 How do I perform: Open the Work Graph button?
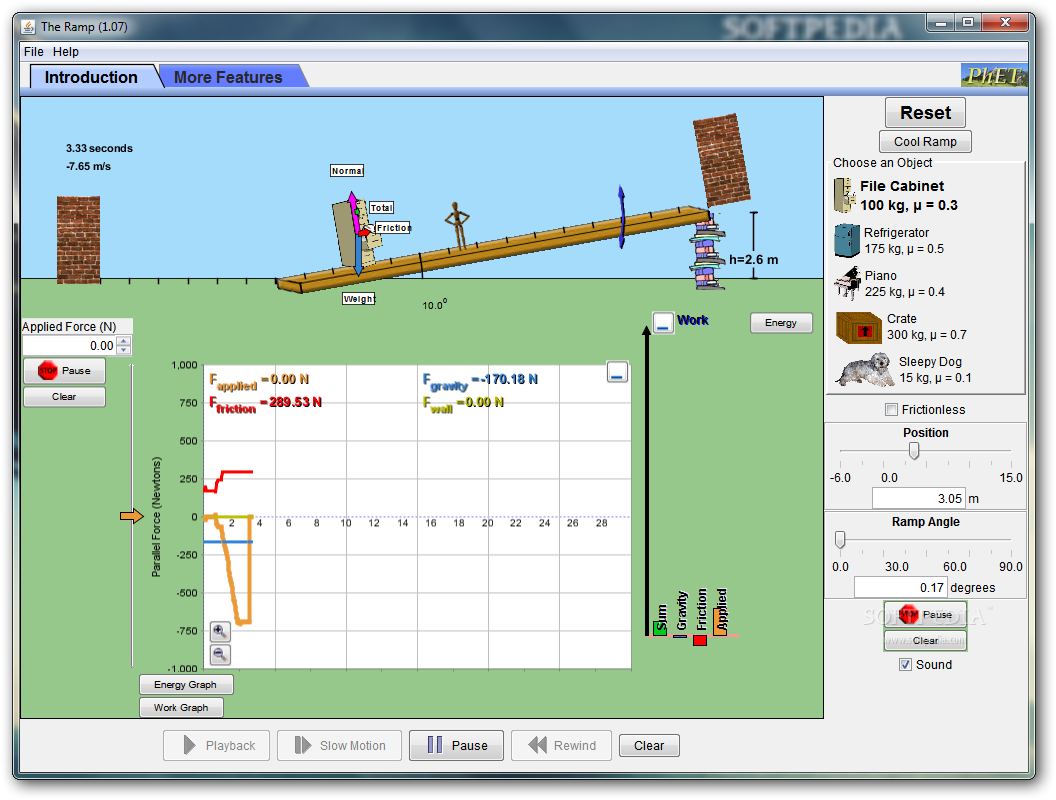(x=181, y=708)
